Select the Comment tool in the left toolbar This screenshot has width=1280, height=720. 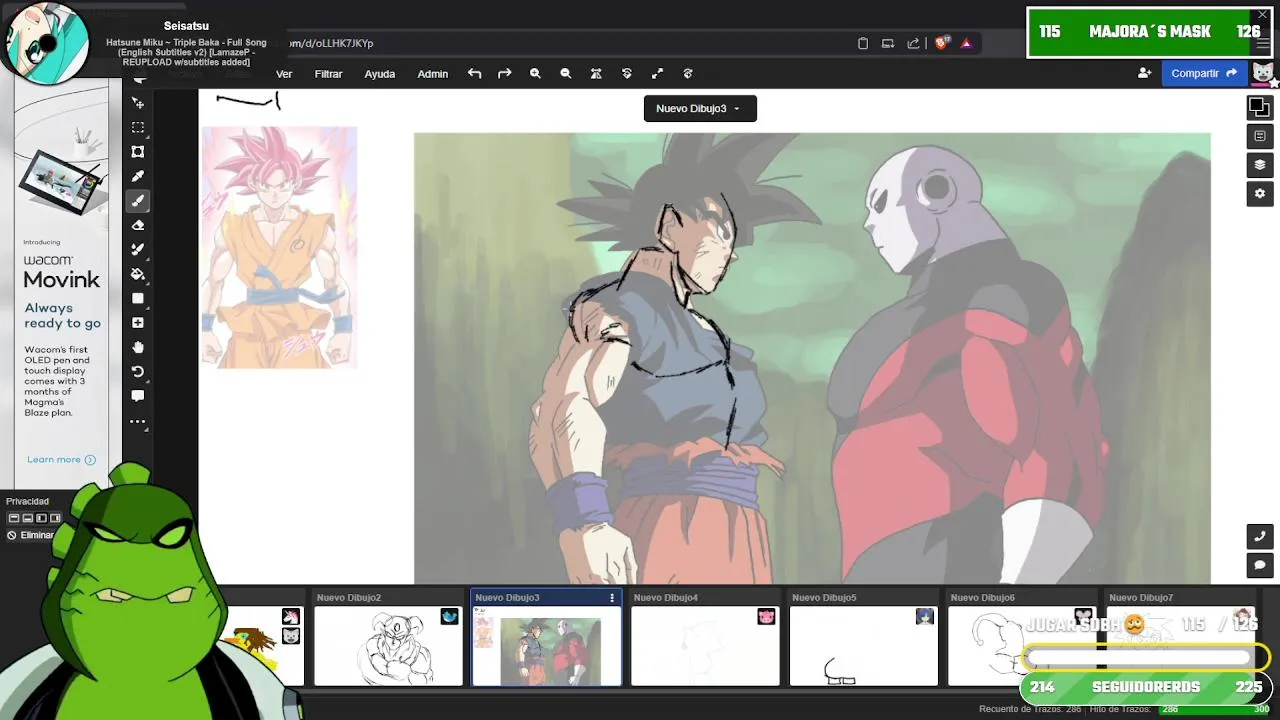(138, 396)
